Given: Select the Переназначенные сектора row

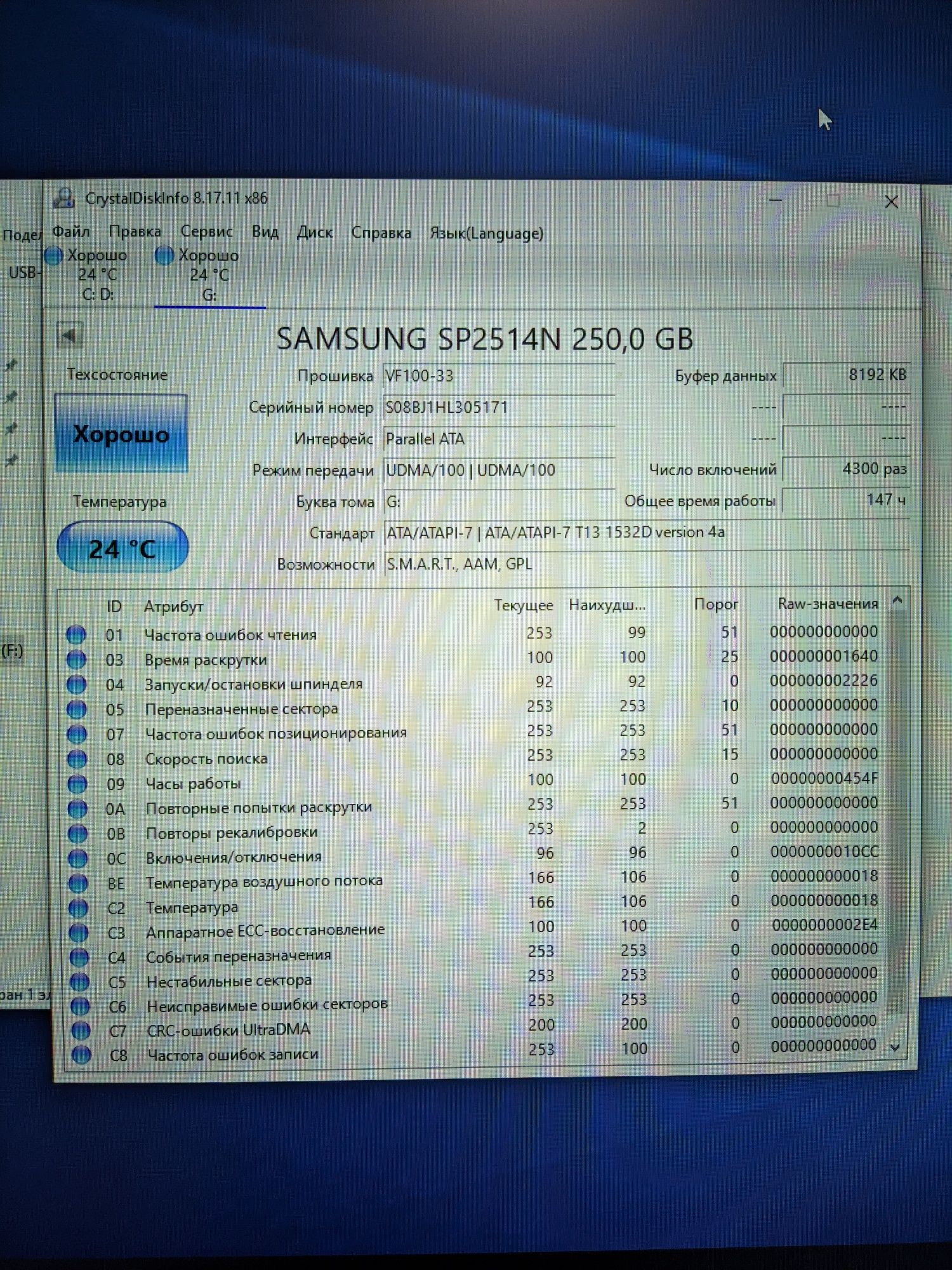Looking at the screenshot, I should [473, 707].
